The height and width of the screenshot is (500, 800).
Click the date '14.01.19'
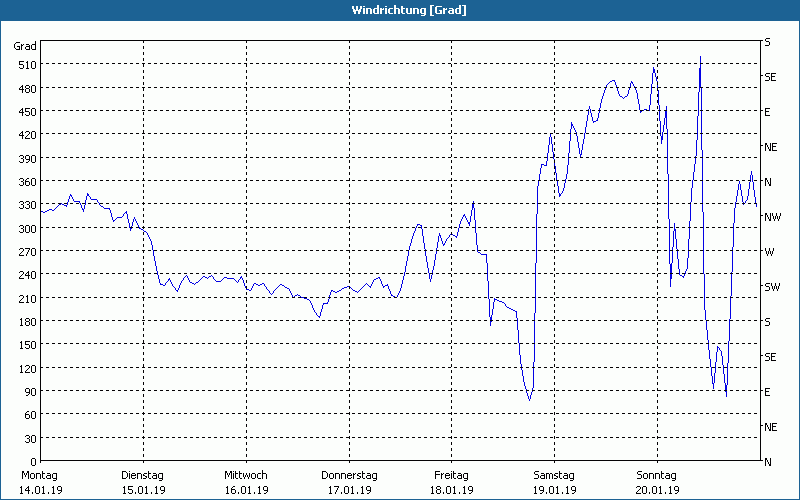pyautogui.click(x=40, y=490)
